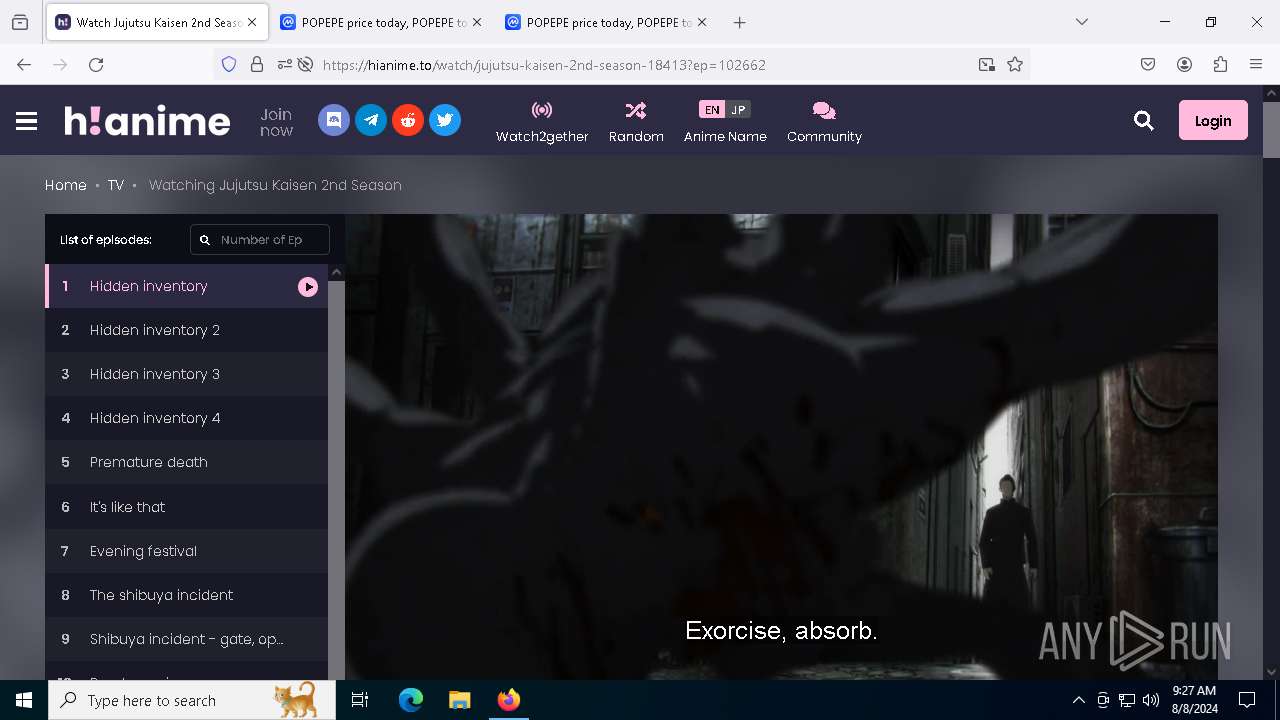Show hidden system tray icons
Image resolution: width=1280 pixels, height=720 pixels.
(x=1078, y=700)
